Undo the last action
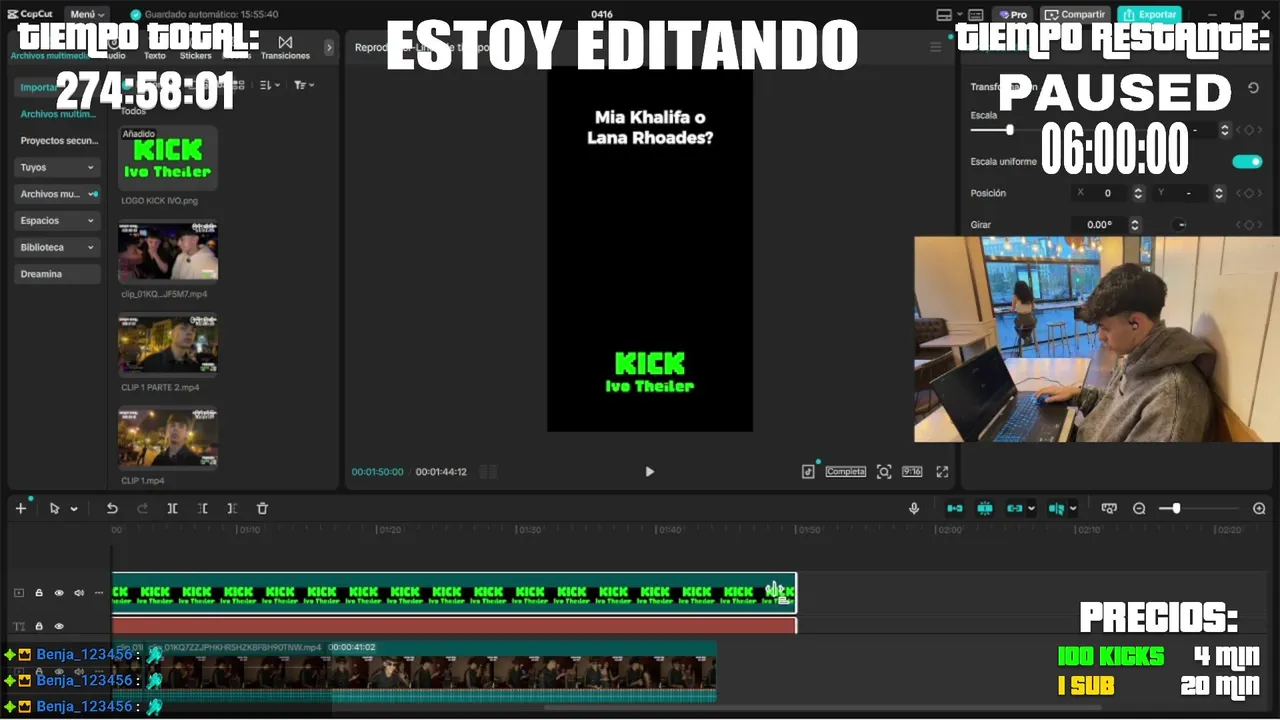This screenshot has height=720, width=1280. tap(112, 508)
